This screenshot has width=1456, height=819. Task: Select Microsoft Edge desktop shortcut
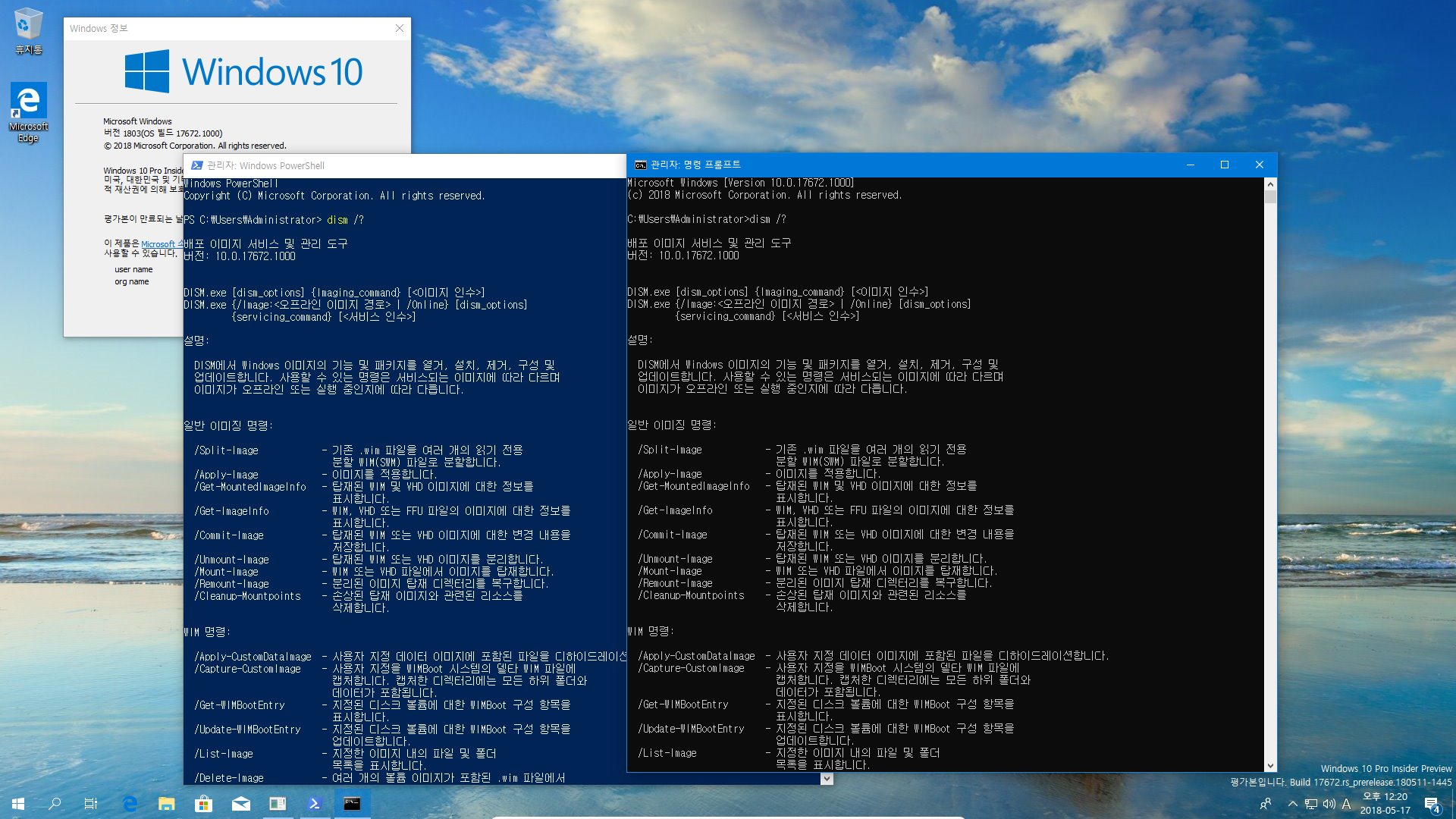(28, 111)
